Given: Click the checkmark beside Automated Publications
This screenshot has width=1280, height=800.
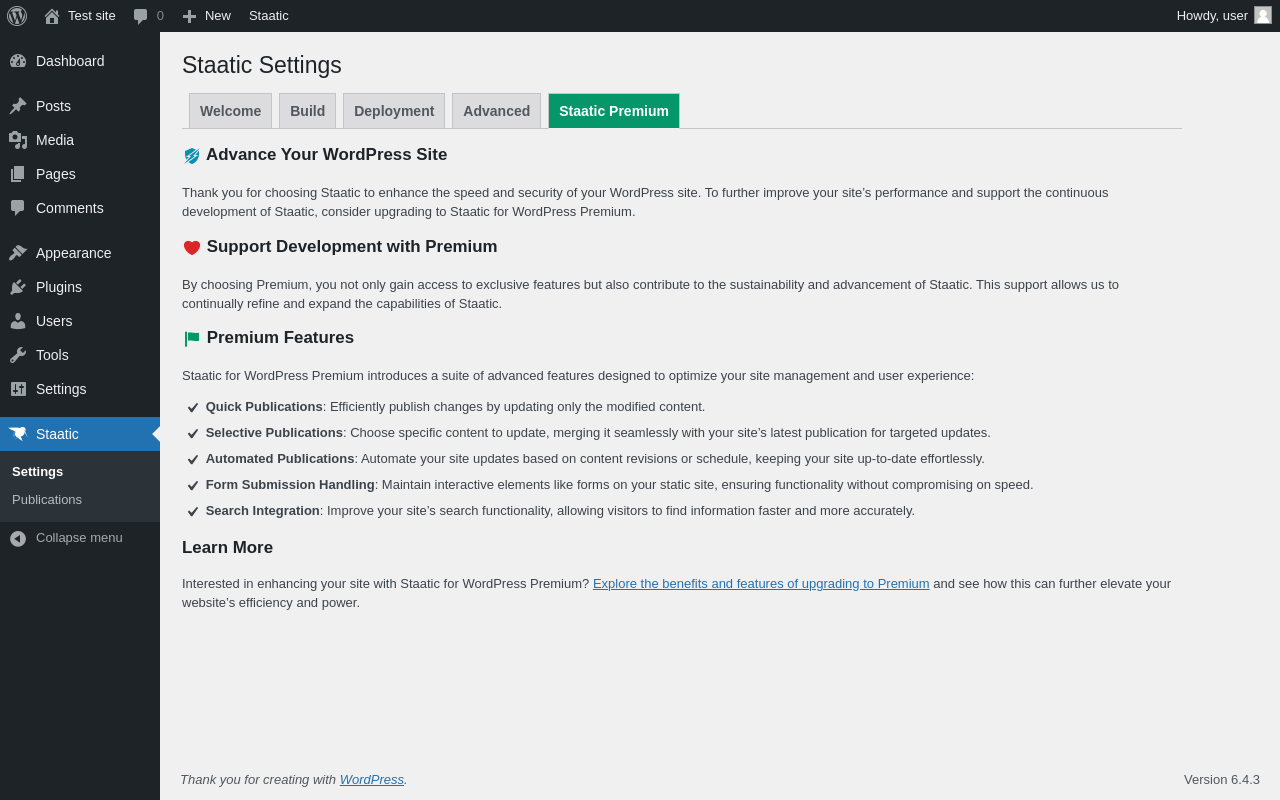Looking at the screenshot, I should [193, 460].
